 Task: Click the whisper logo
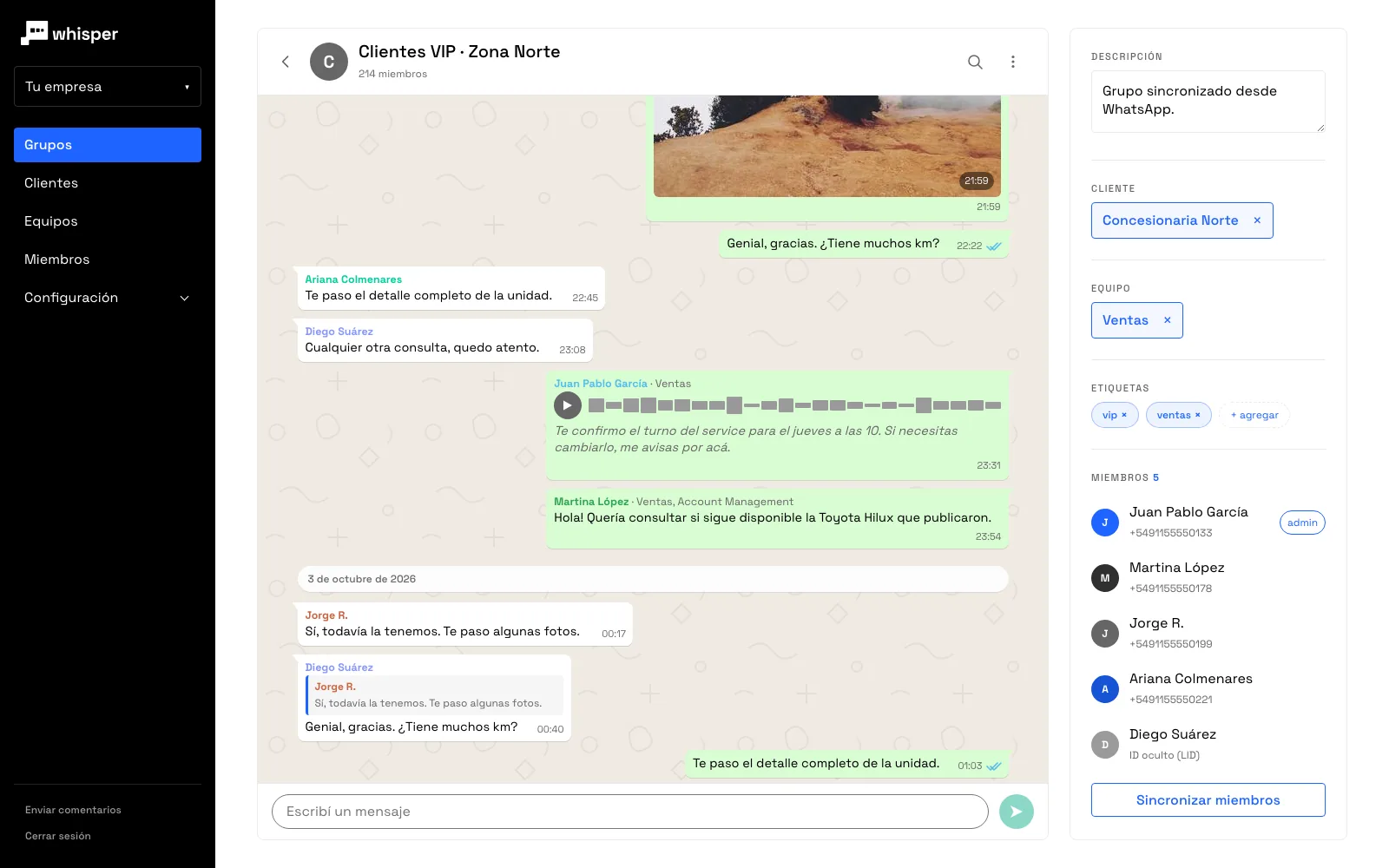69,34
